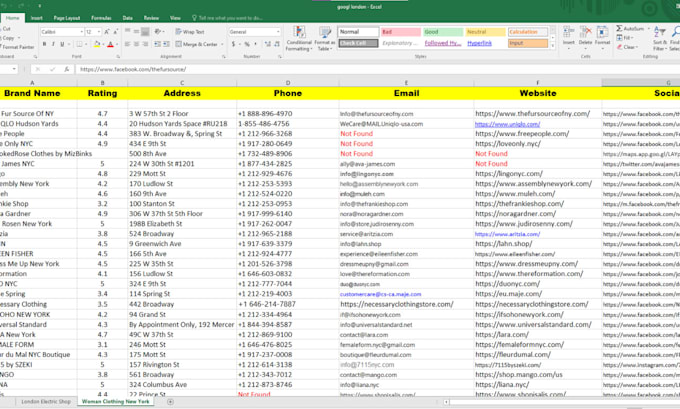680x409 pixels.
Task: Click the AutoSum sigma icon
Action: [x=619, y=29]
